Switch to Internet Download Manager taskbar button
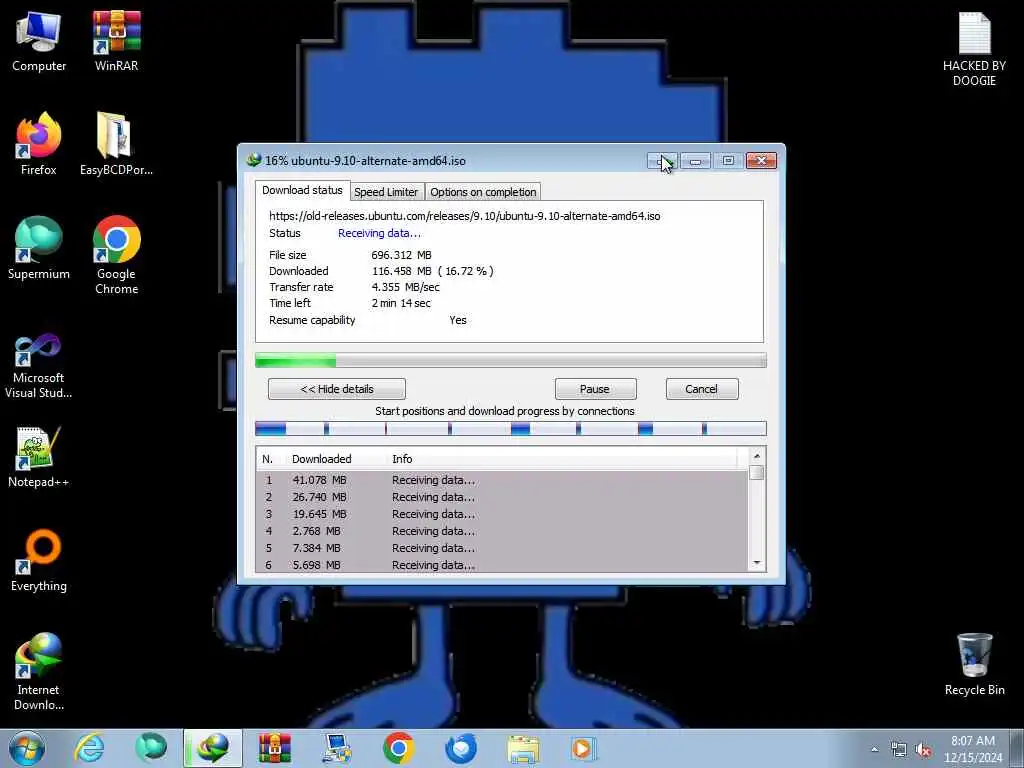 (x=213, y=748)
